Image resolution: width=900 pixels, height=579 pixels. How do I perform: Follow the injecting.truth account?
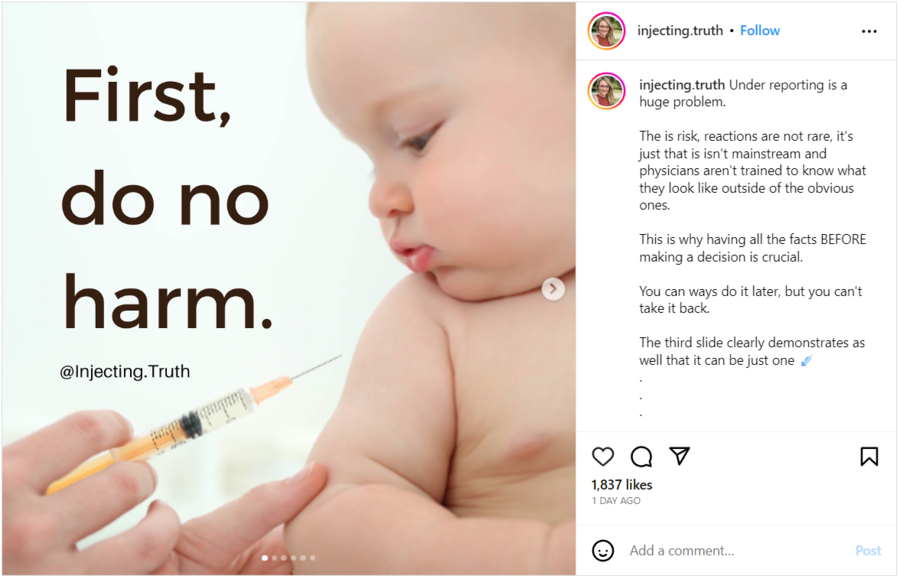click(x=759, y=30)
